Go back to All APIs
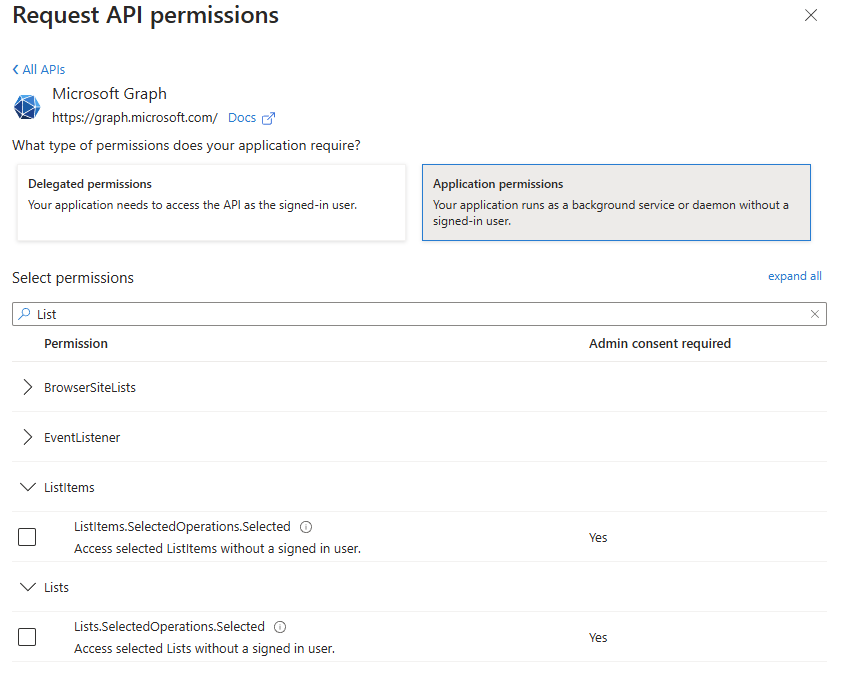 tap(39, 70)
